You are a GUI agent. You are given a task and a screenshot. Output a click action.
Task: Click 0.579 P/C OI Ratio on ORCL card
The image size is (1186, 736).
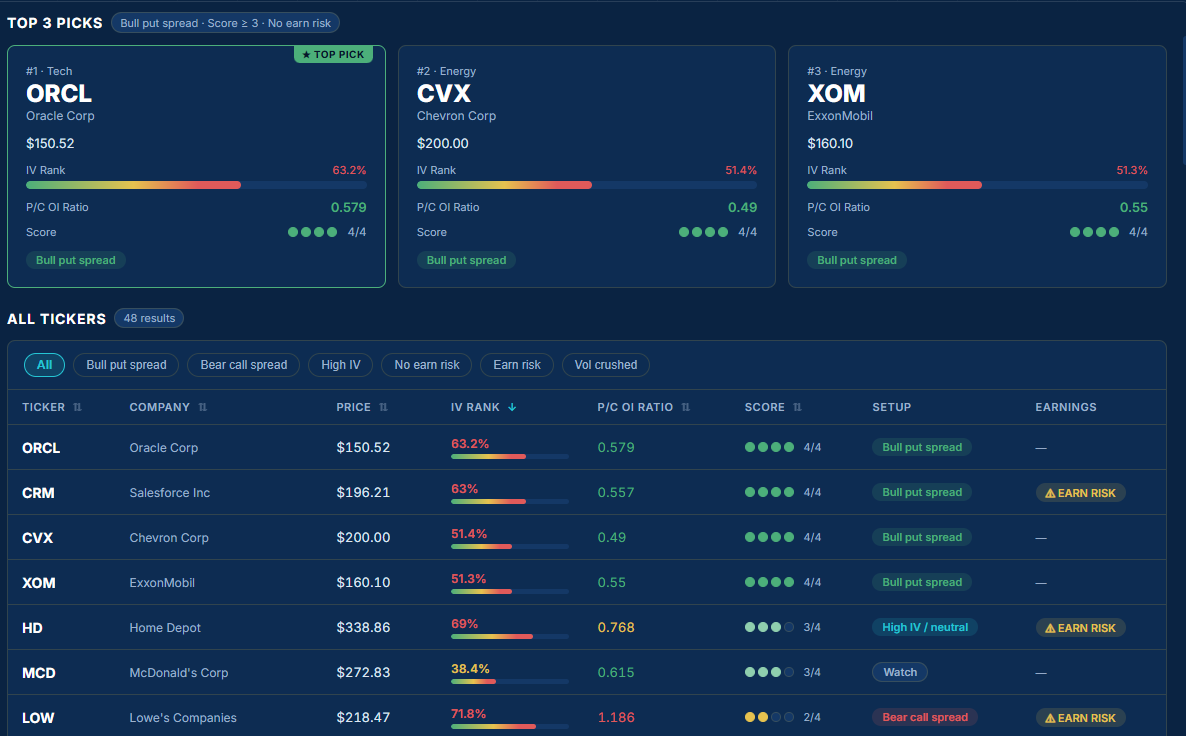(x=349, y=207)
